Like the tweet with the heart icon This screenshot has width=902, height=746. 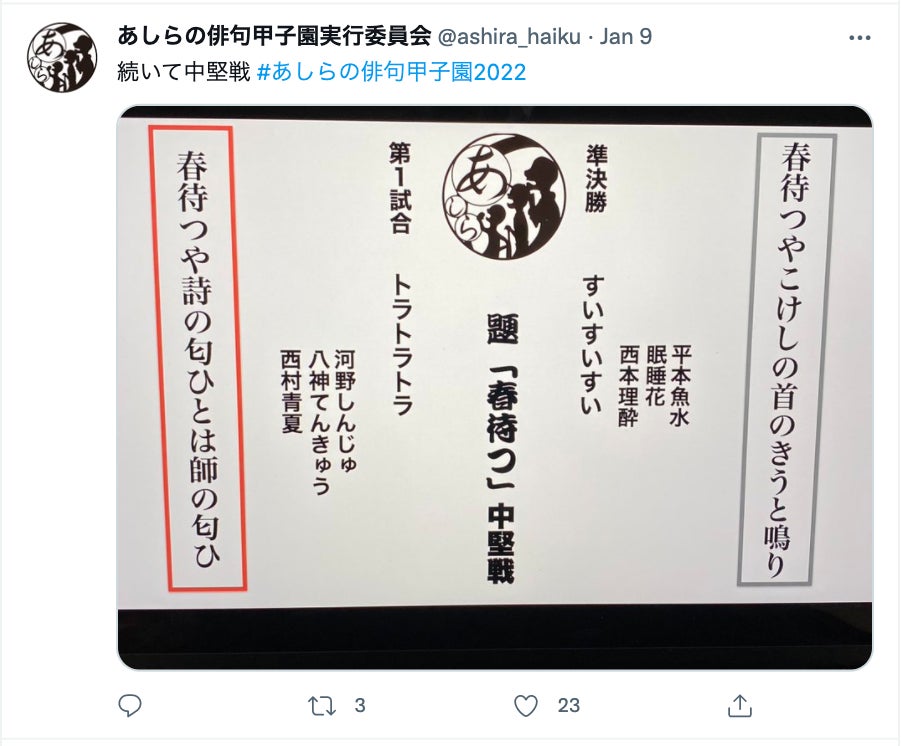pos(525,706)
